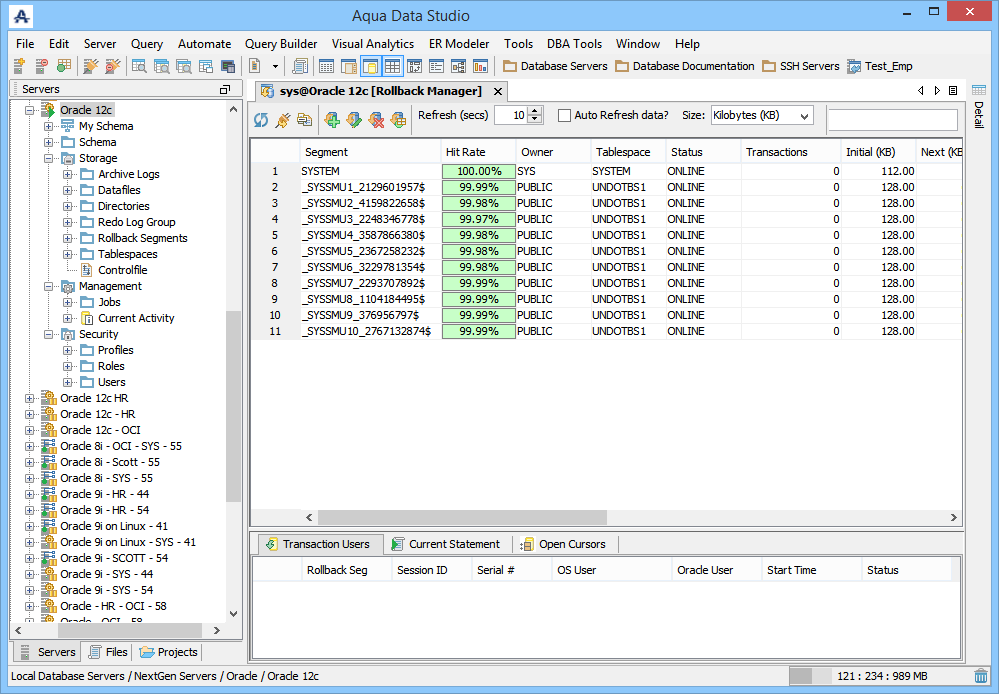Open the Query Builder menu

pos(281,44)
